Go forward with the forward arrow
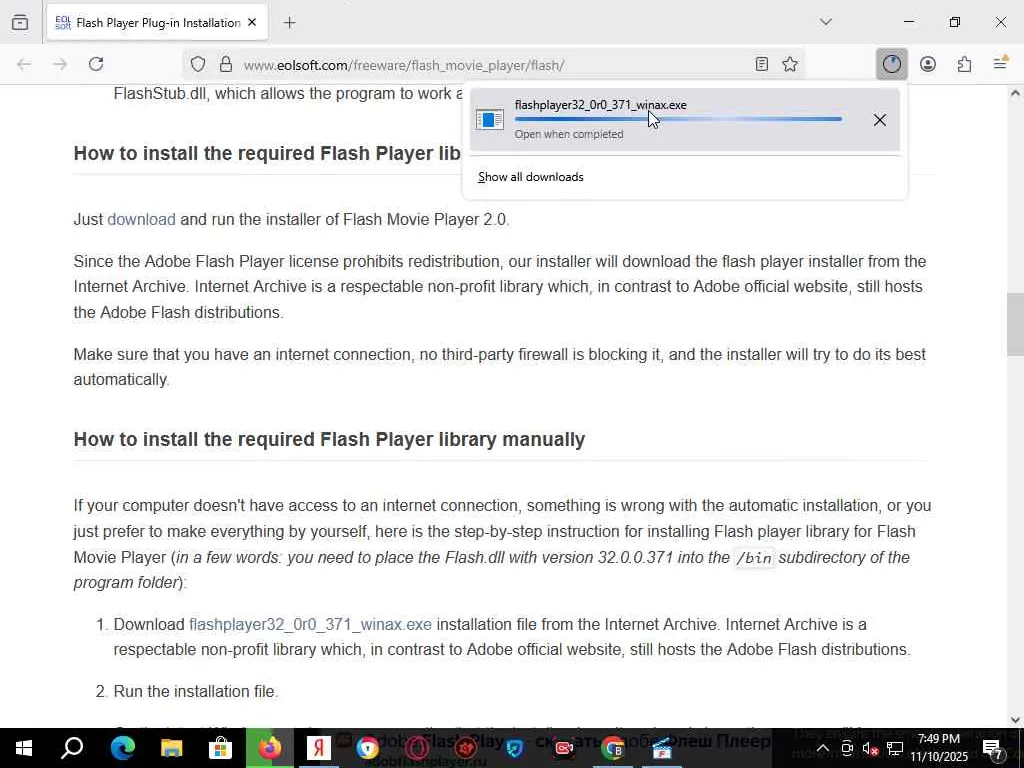Screen dimensions: 1024x768 point(60,64)
